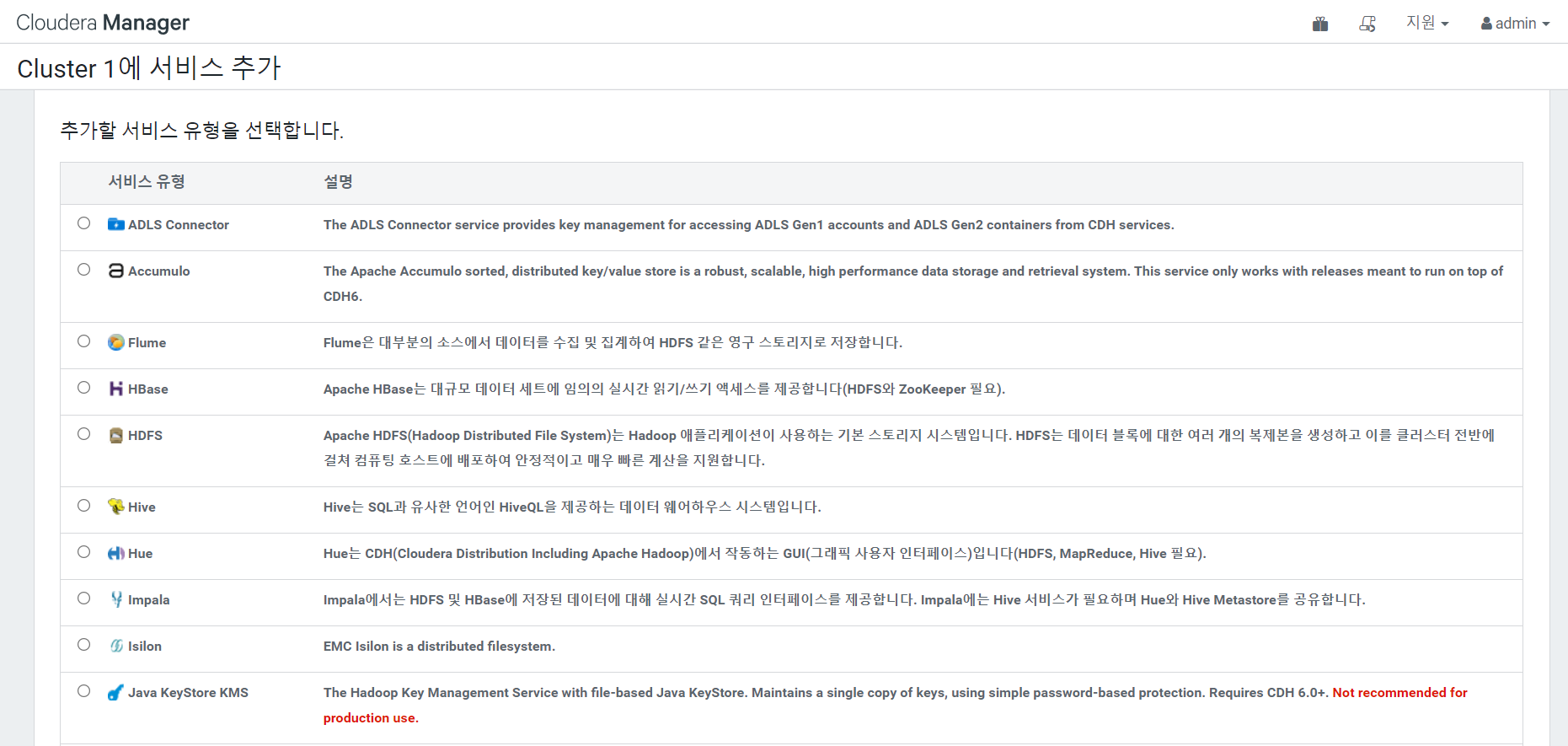Click the HBase service icon
1568x746 pixels.
click(116, 389)
